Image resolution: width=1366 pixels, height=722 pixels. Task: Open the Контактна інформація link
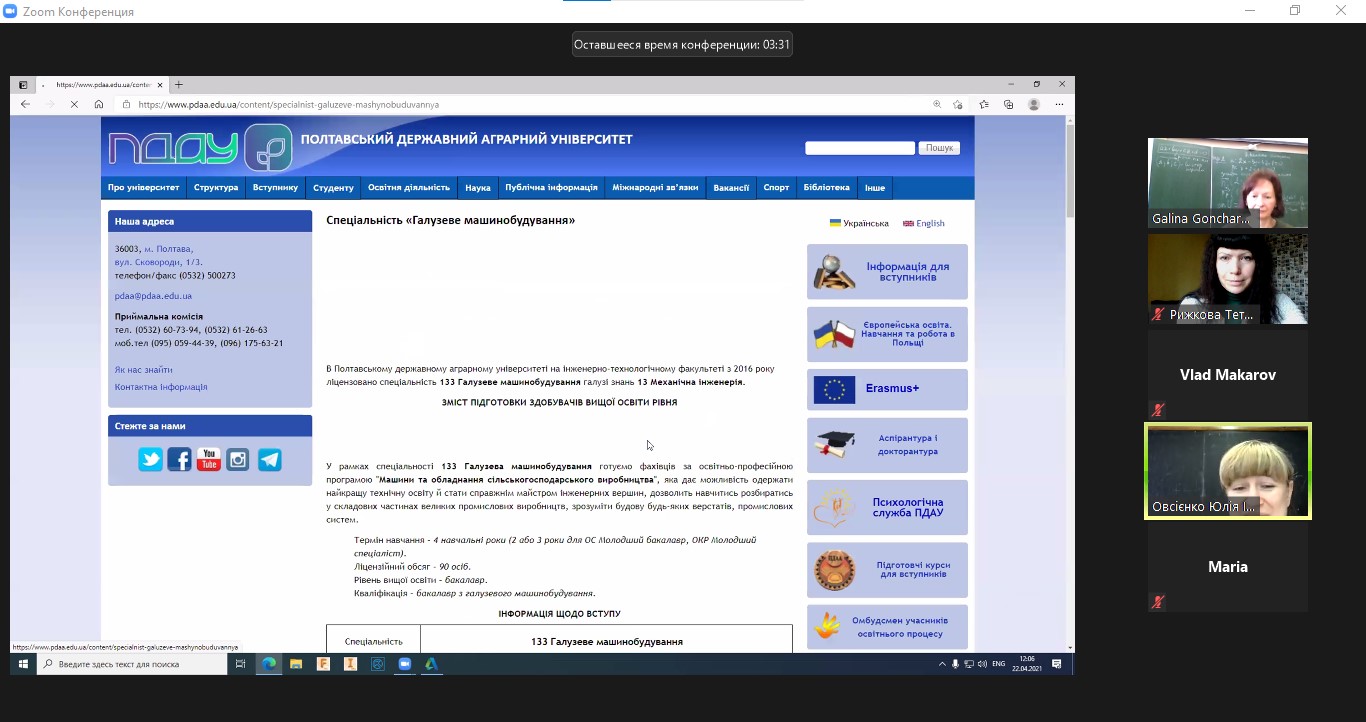(x=161, y=387)
